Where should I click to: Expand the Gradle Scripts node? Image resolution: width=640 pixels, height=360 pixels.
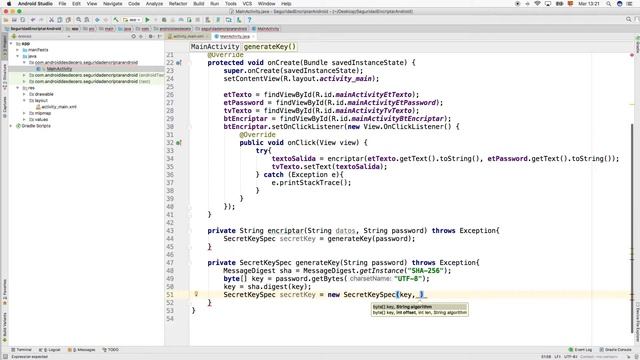11,126
